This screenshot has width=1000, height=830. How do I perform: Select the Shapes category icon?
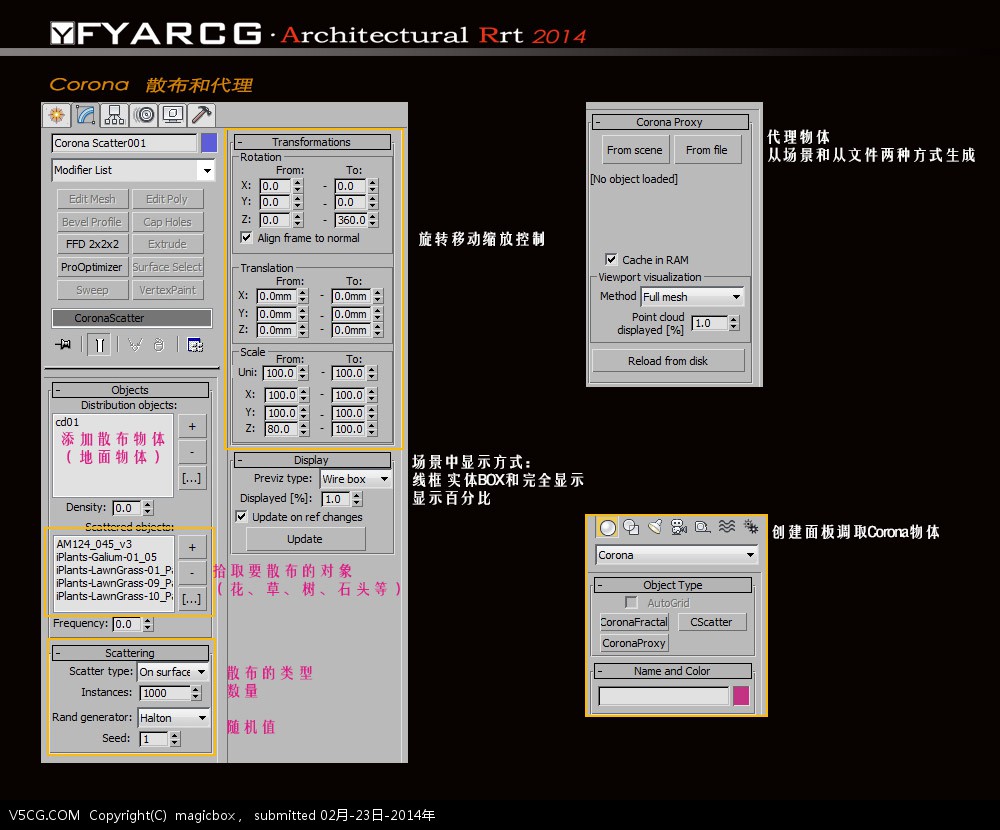pos(631,527)
